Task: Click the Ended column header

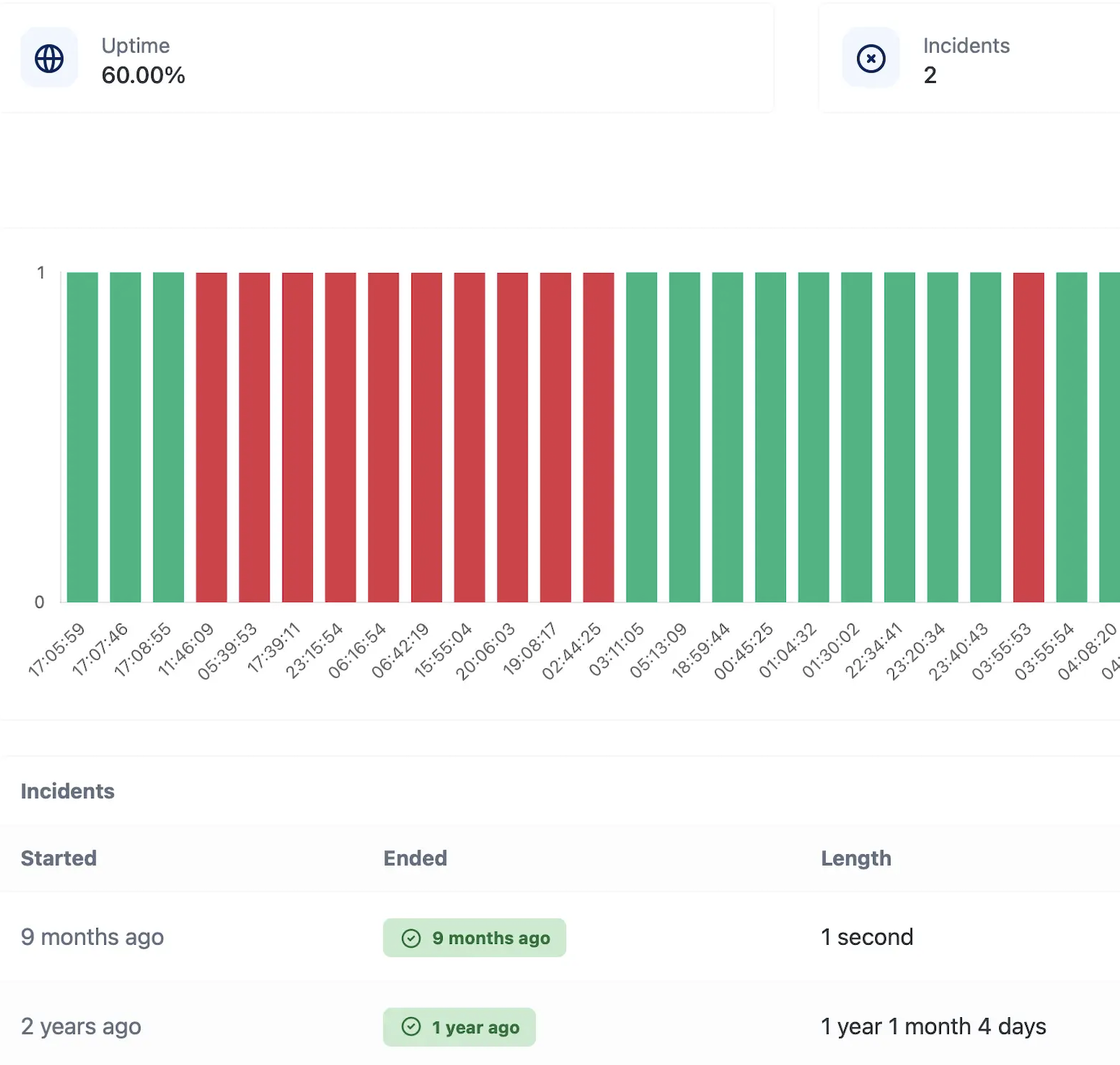Action: tap(415, 859)
